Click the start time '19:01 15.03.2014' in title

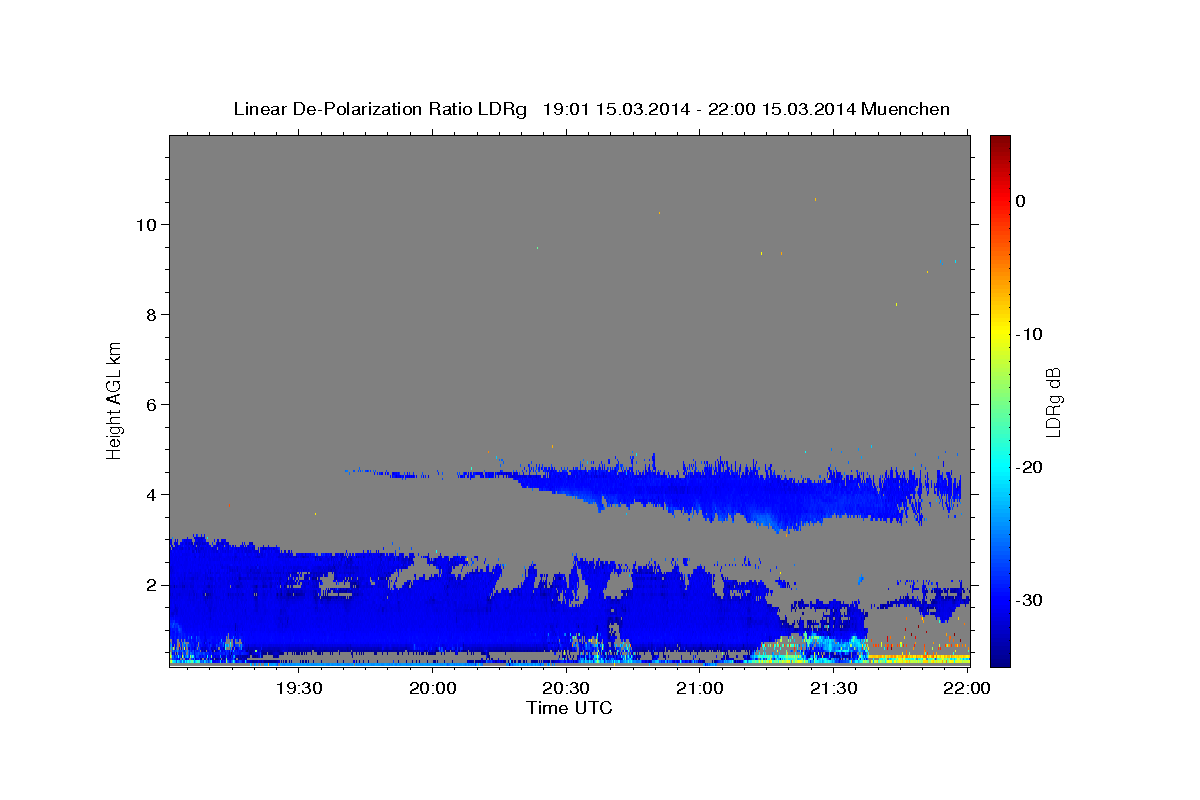pos(616,109)
